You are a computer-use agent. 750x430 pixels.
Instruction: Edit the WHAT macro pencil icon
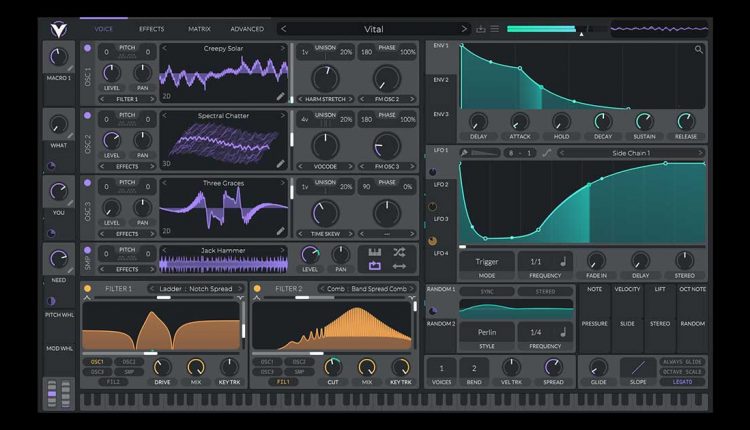pos(70,136)
